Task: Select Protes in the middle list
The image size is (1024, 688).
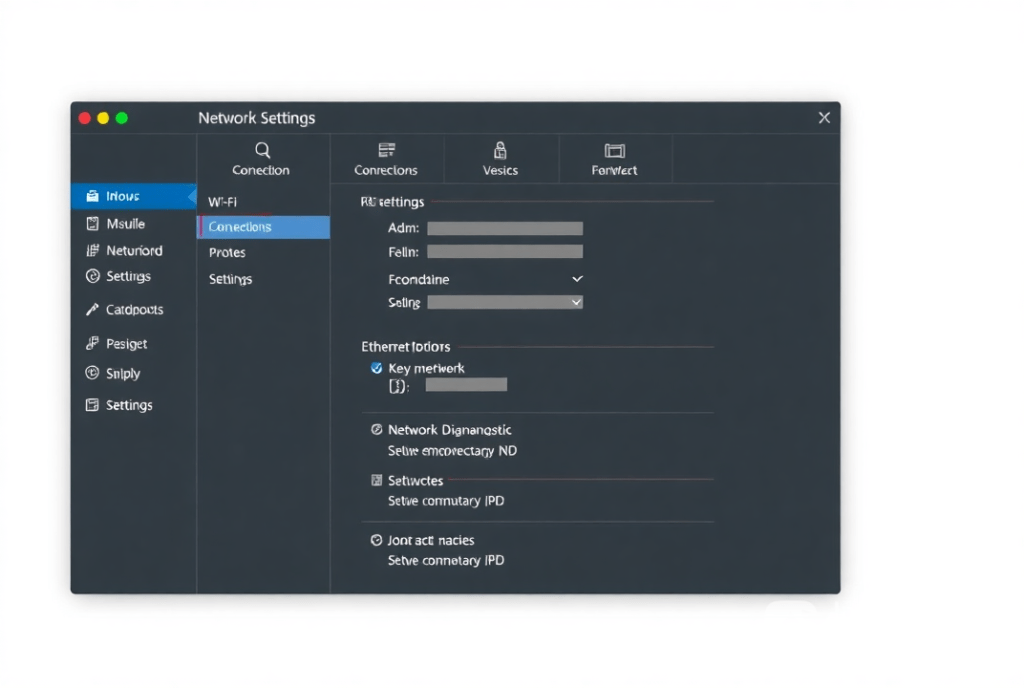Action: 227,253
